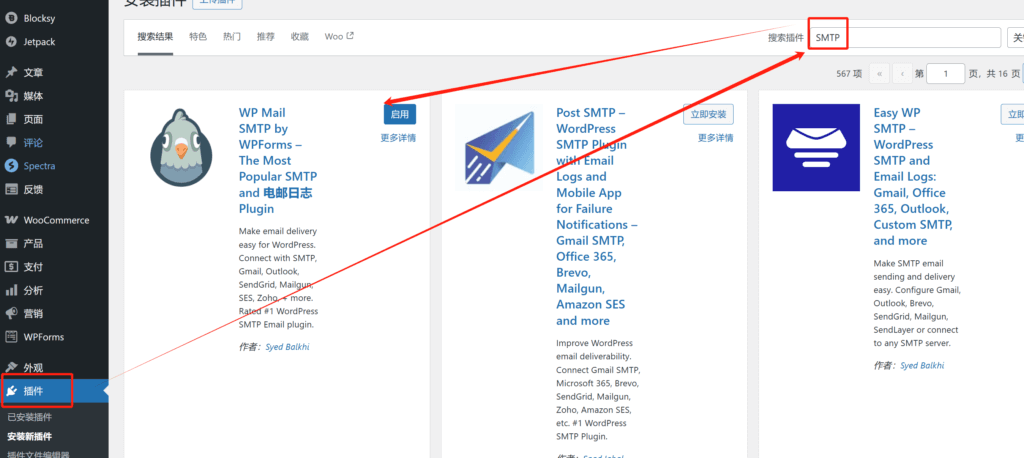Screen dimensions: 1024x458
Task: Click the comment bubble icon for 评论
Action: click(x=11, y=142)
